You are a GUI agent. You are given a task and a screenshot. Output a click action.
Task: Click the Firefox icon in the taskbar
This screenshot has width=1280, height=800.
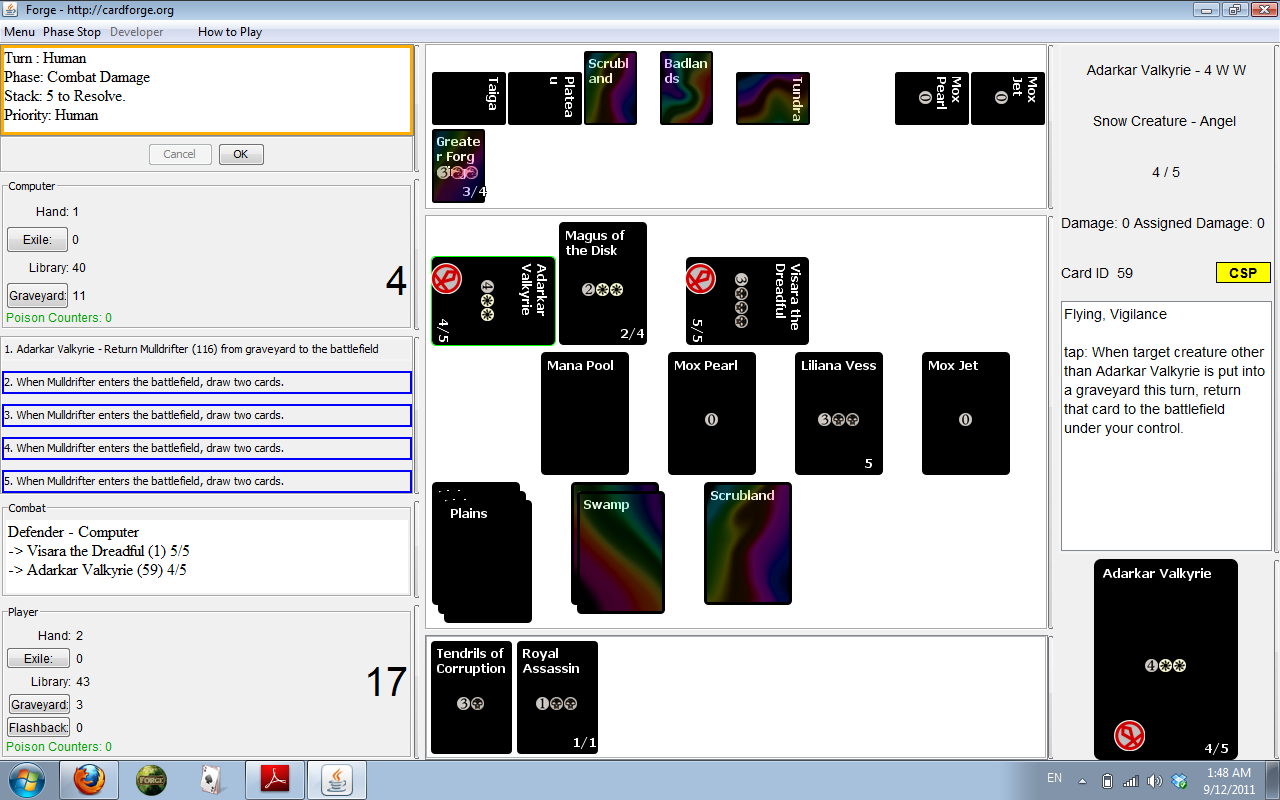[89, 780]
